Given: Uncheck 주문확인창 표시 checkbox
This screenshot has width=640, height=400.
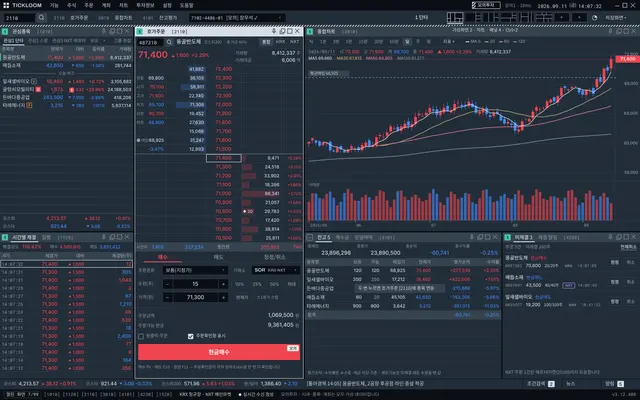Looking at the screenshot, I should [191, 336].
